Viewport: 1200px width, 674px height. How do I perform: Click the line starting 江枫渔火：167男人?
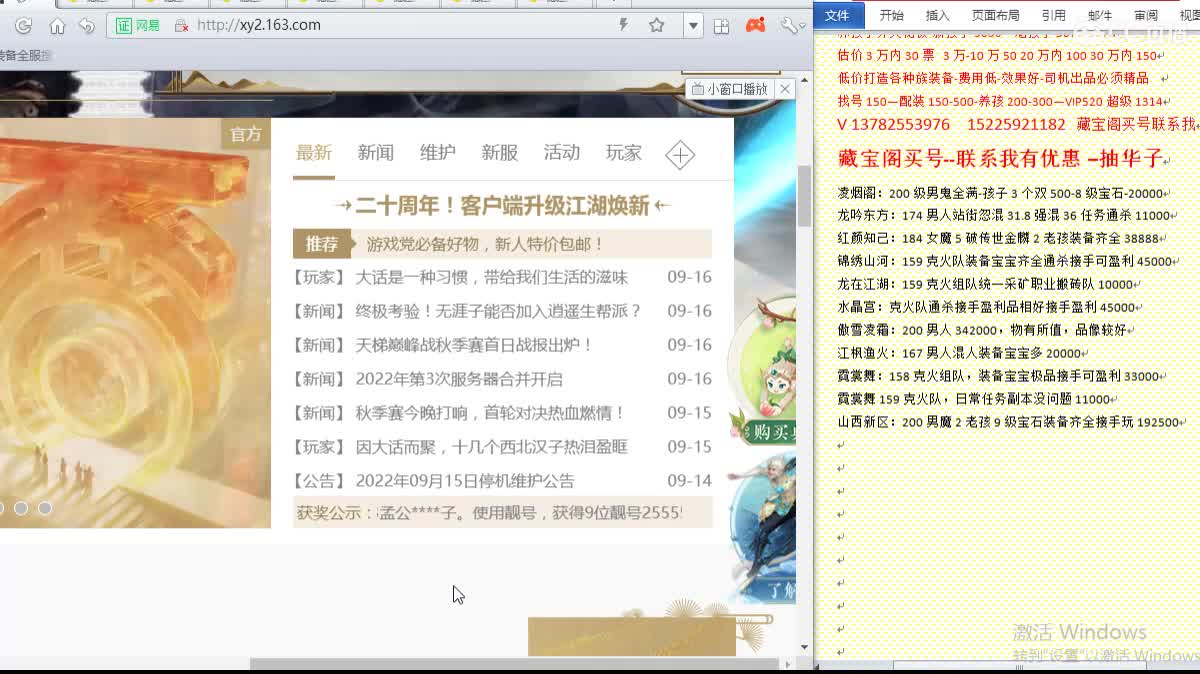click(x=959, y=353)
